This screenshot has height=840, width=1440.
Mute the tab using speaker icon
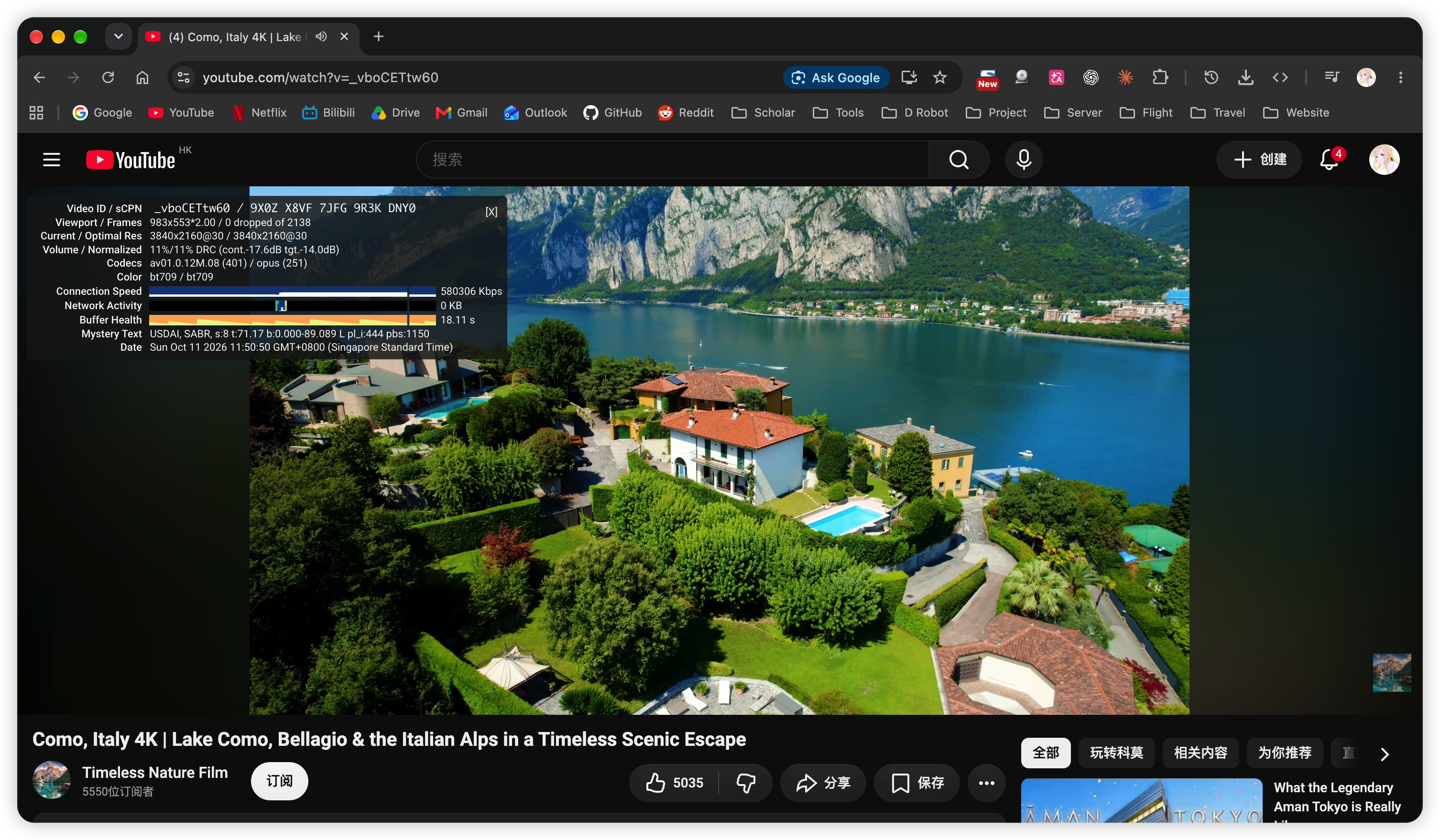(x=321, y=36)
